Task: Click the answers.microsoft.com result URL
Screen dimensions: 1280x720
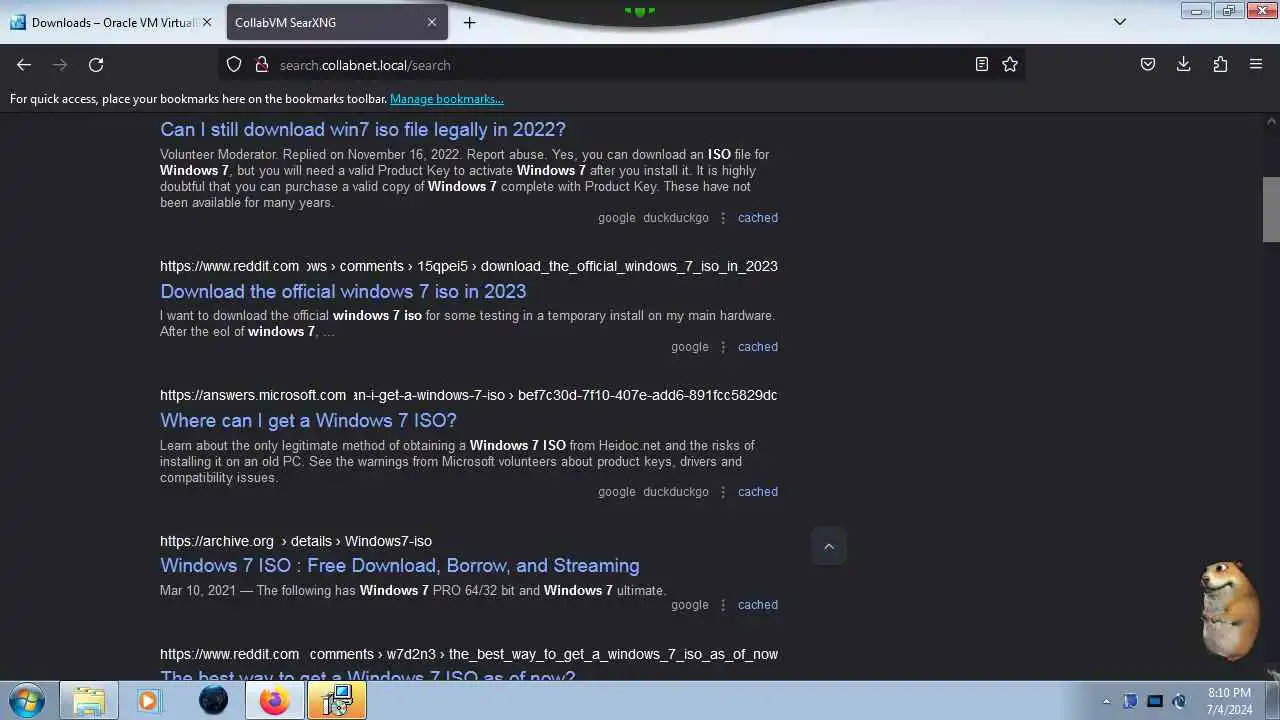Action: click(x=468, y=395)
